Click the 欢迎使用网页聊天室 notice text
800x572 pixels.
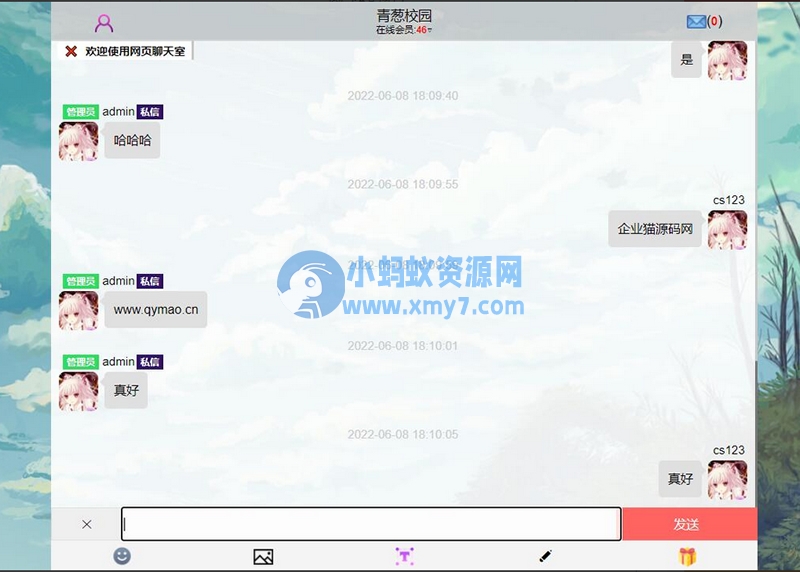pyautogui.click(x=135, y=51)
